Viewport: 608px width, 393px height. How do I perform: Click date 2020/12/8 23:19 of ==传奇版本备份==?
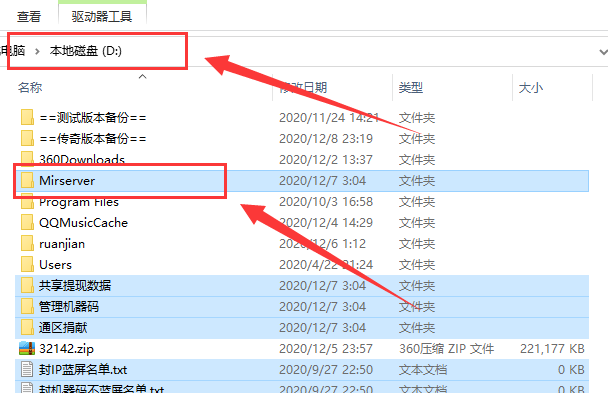click(x=326, y=138)
